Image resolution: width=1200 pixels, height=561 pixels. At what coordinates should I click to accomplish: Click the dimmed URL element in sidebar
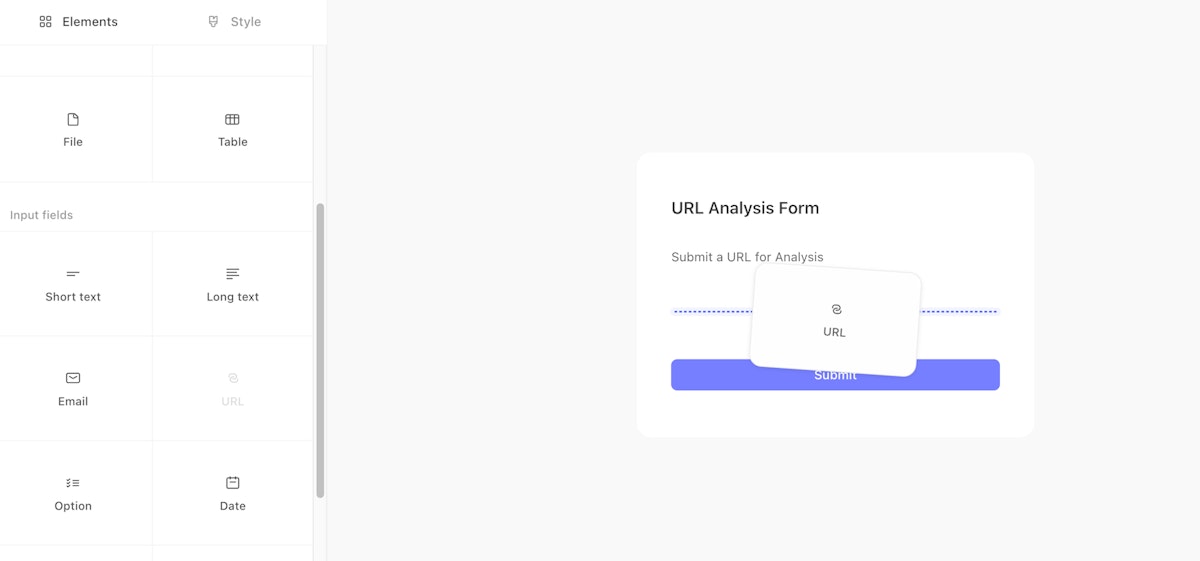click(x=232, y=389)
